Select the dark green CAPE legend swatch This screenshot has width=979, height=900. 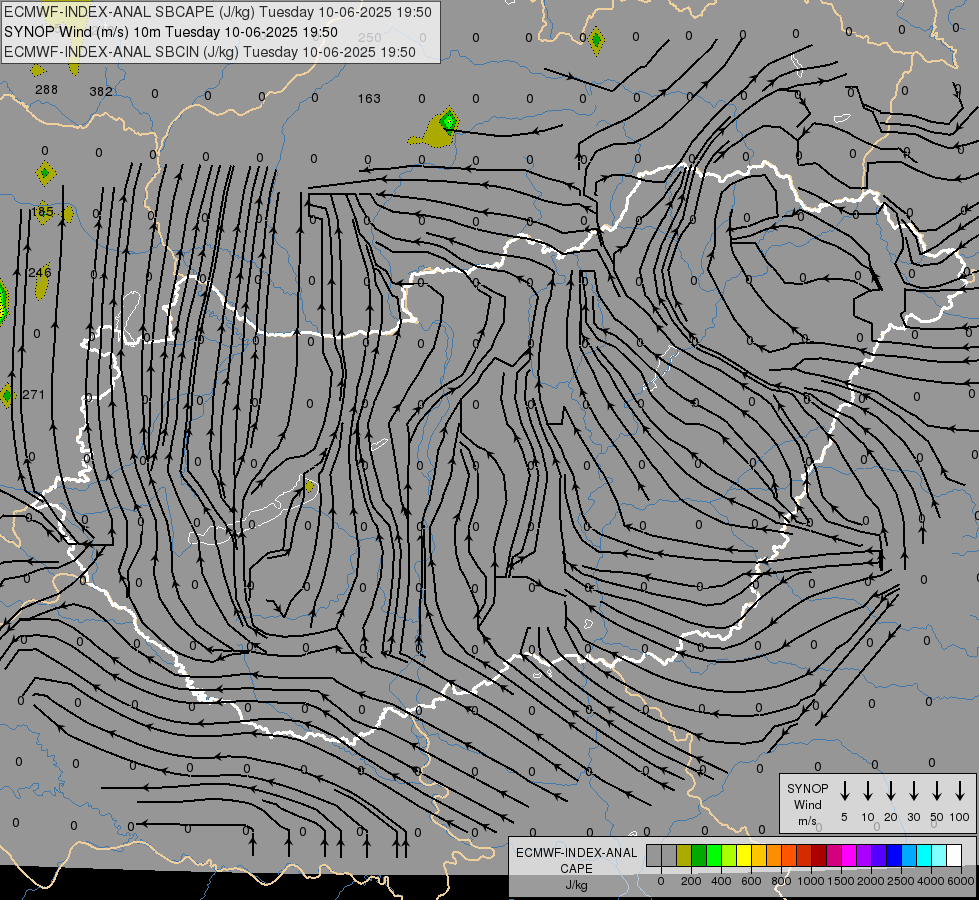point(699,855)
